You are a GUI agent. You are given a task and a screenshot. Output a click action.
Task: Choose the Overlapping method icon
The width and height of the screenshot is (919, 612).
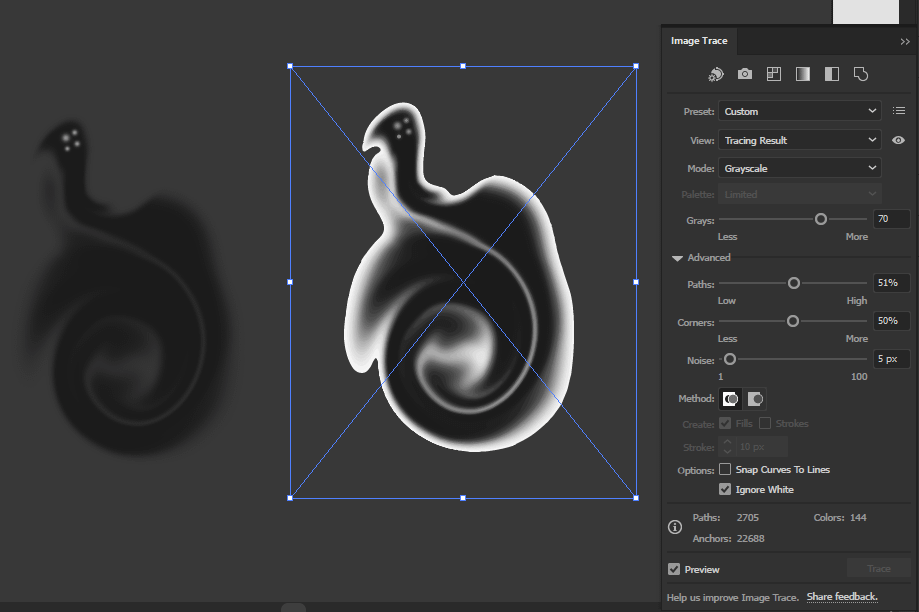coord(755,399)
